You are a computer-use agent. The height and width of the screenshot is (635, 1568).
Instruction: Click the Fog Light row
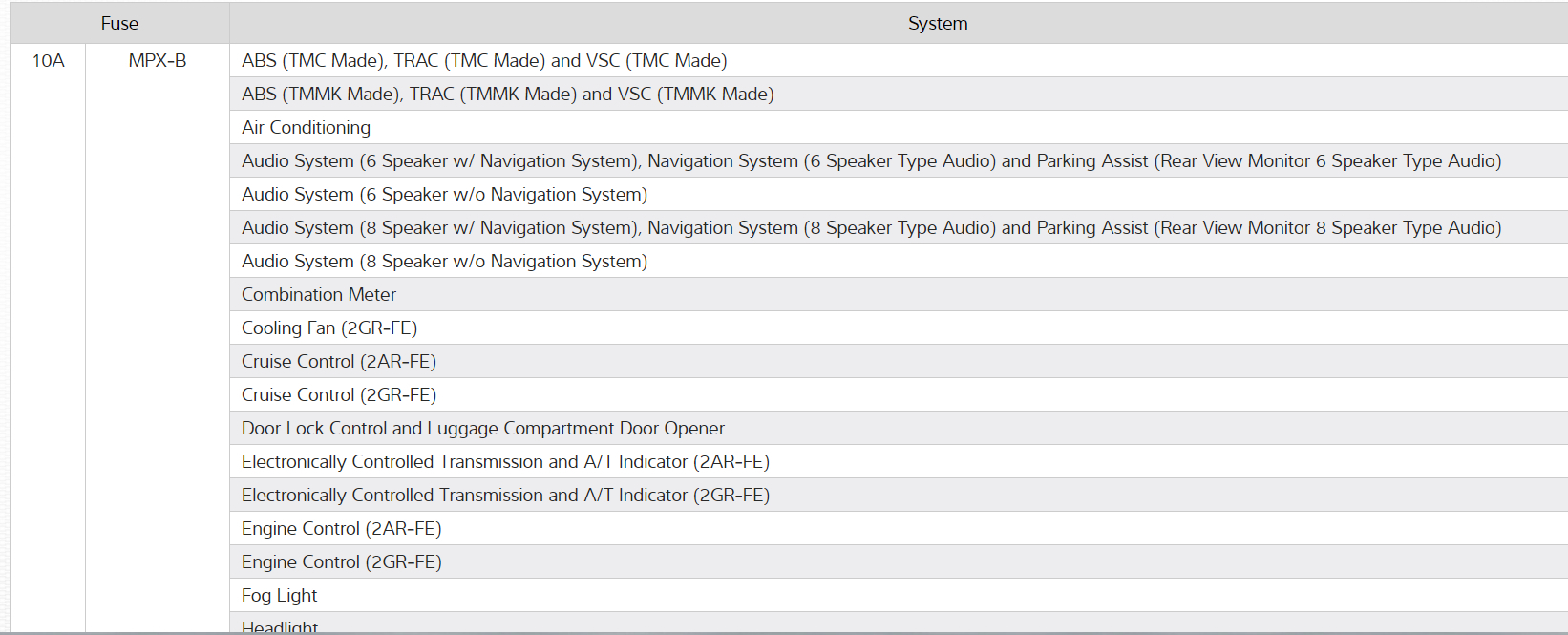click(279, 595)
